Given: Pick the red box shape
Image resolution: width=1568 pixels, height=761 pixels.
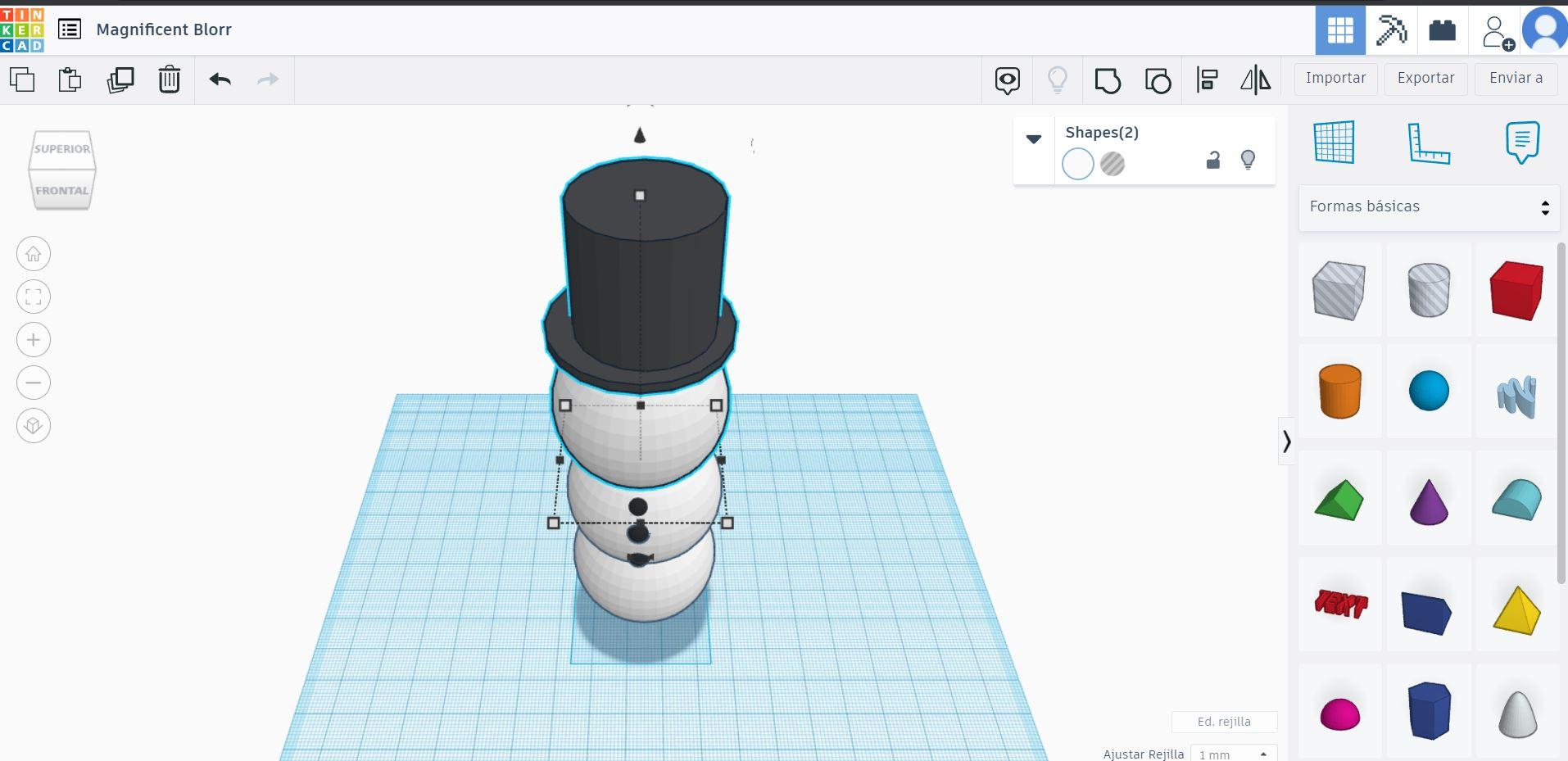Looking at the screenshot, I should pos(1516,290).
